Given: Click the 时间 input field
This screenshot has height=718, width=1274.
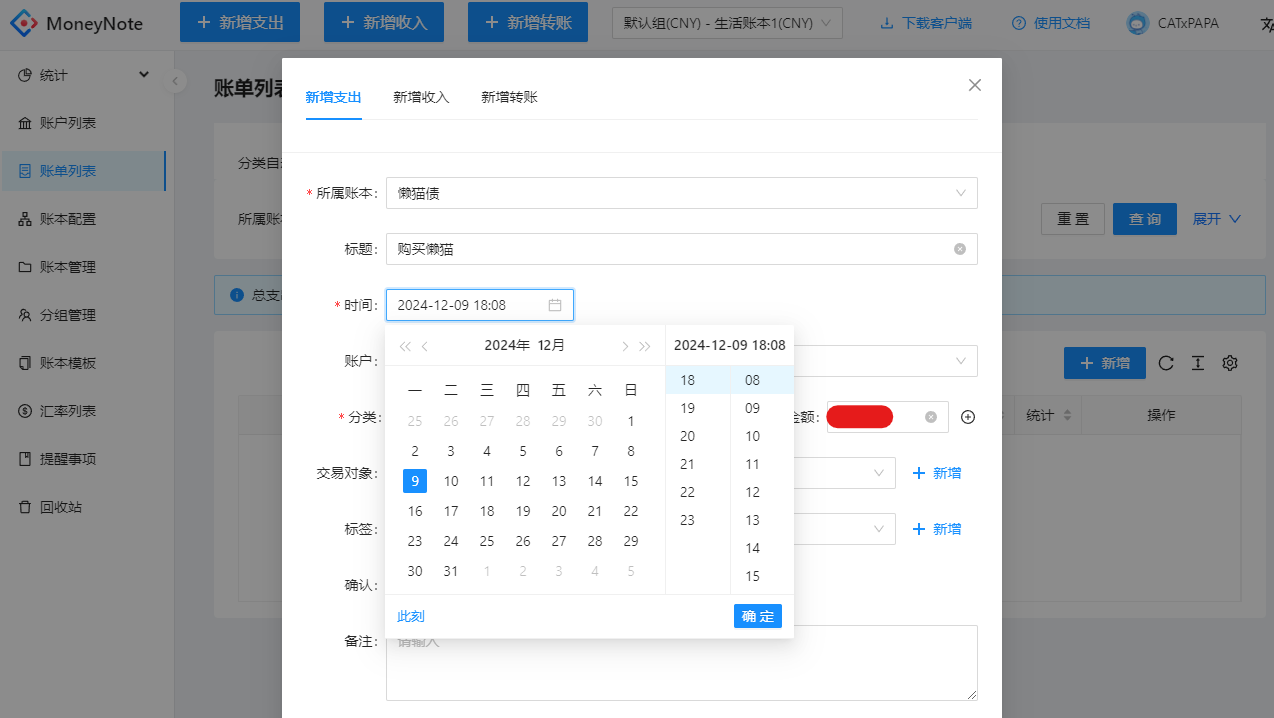Looking at the screenshot, I should coord(480,305).
